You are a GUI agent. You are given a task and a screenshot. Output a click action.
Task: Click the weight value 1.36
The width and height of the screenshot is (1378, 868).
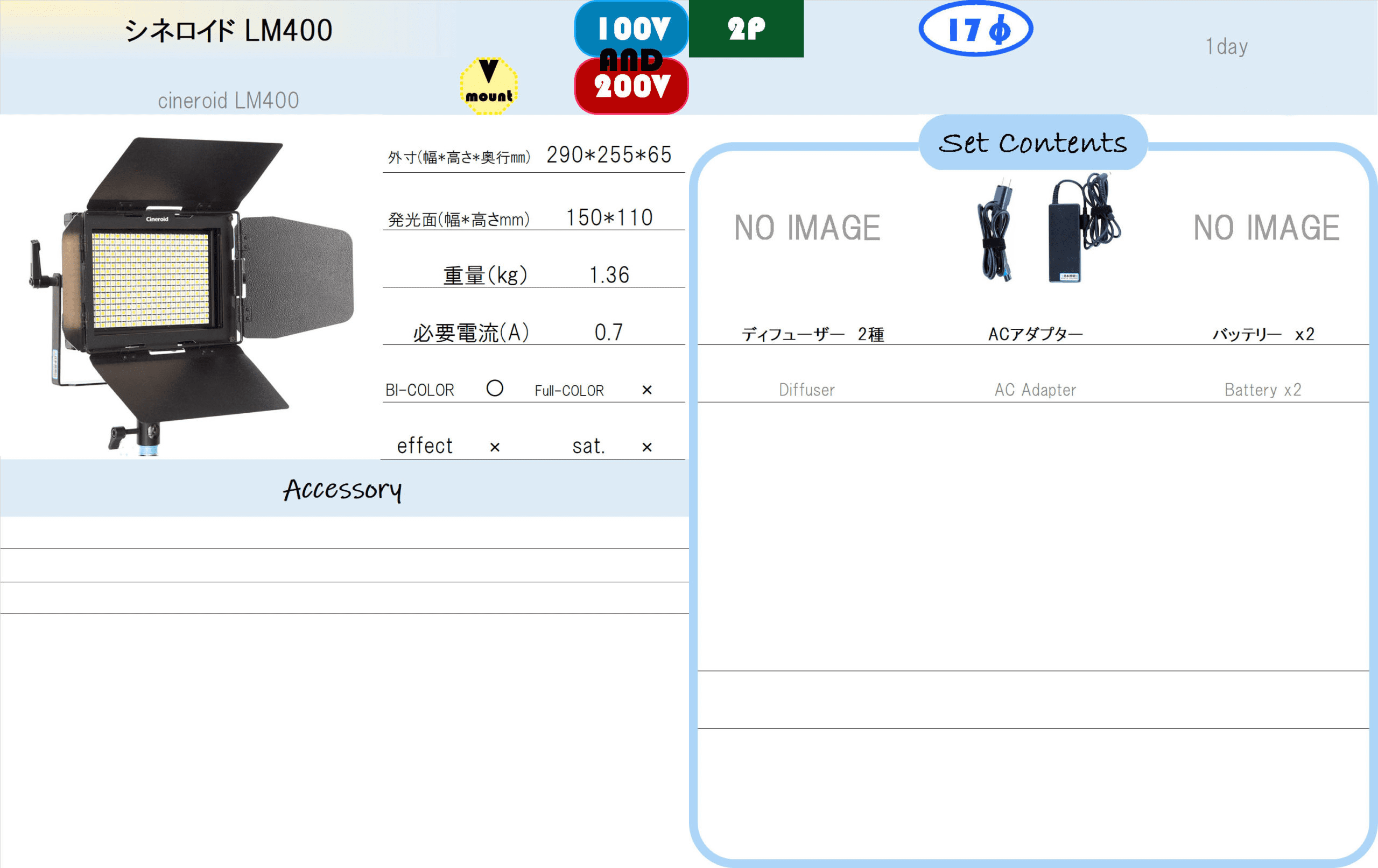pyautogui.click(x=609, y=275)
